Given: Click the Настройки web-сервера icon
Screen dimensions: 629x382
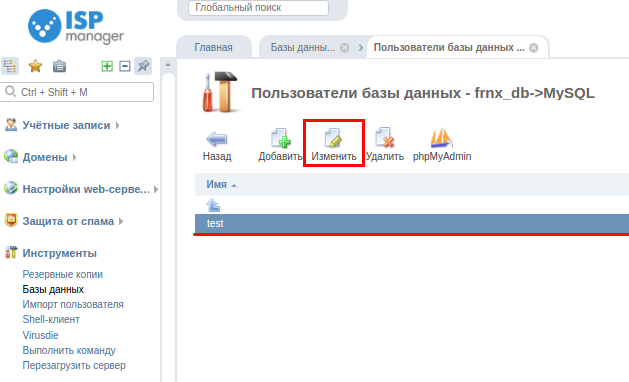Looking at the screenshot, I should pyautogui.click(x=11, y=188).
